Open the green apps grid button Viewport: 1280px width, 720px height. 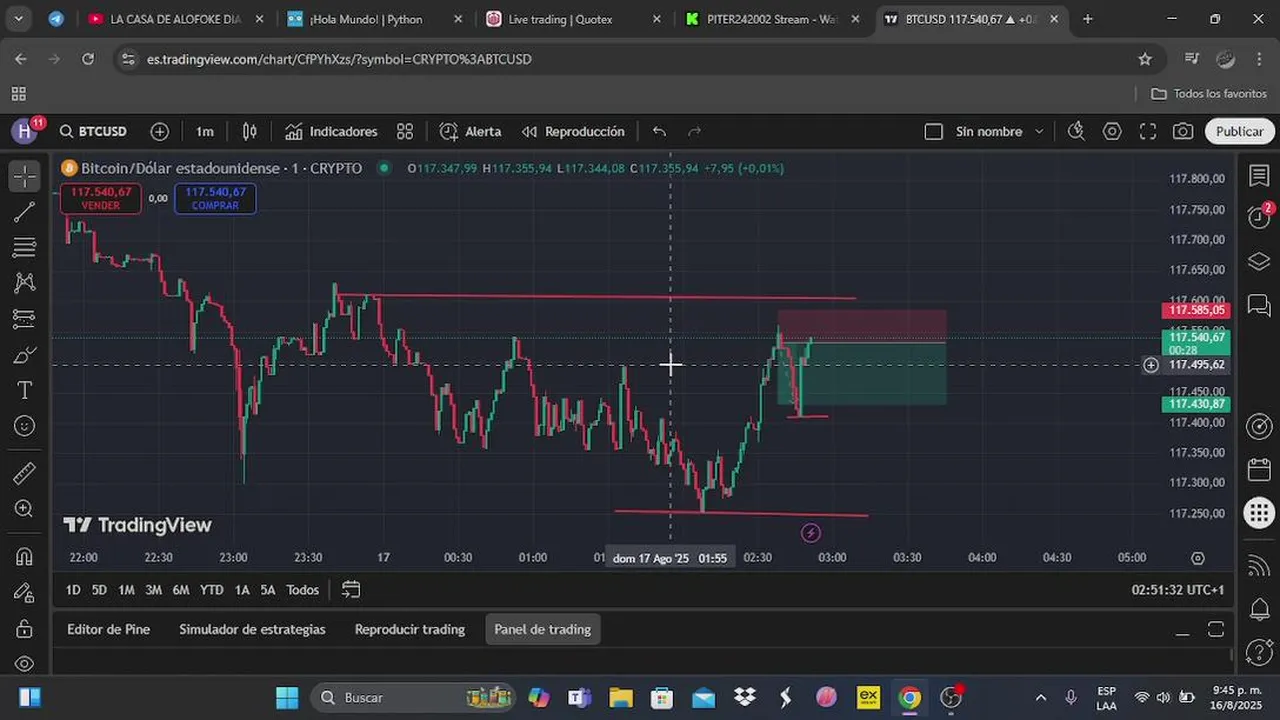tap(1259, 513)
